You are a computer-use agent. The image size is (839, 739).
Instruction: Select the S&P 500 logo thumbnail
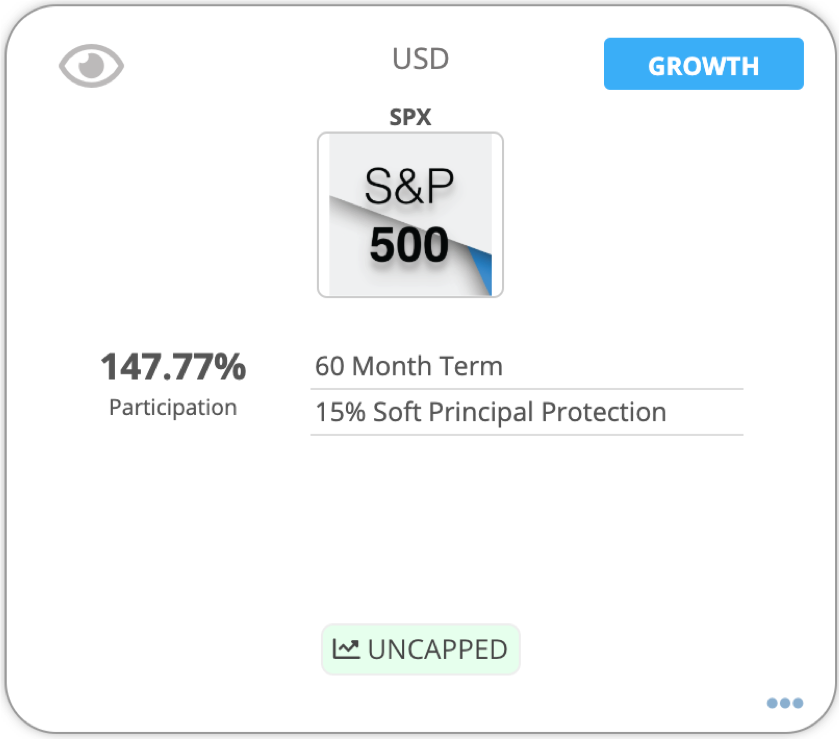click(x=410, y=215)
